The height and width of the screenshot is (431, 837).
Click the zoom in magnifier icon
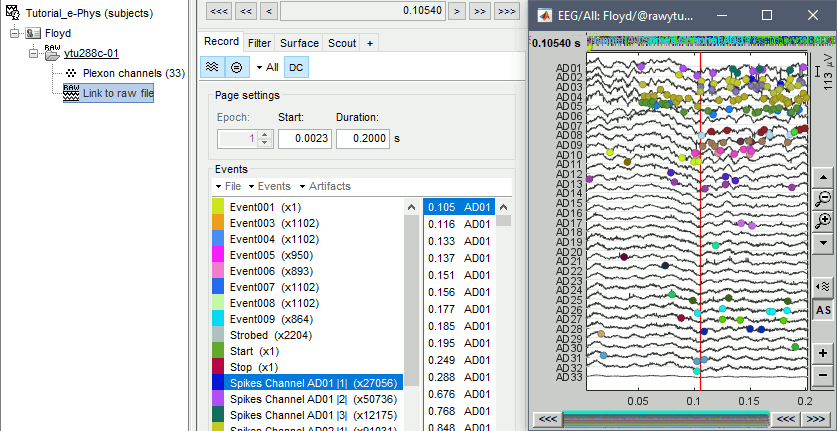(x=823, y=221)
